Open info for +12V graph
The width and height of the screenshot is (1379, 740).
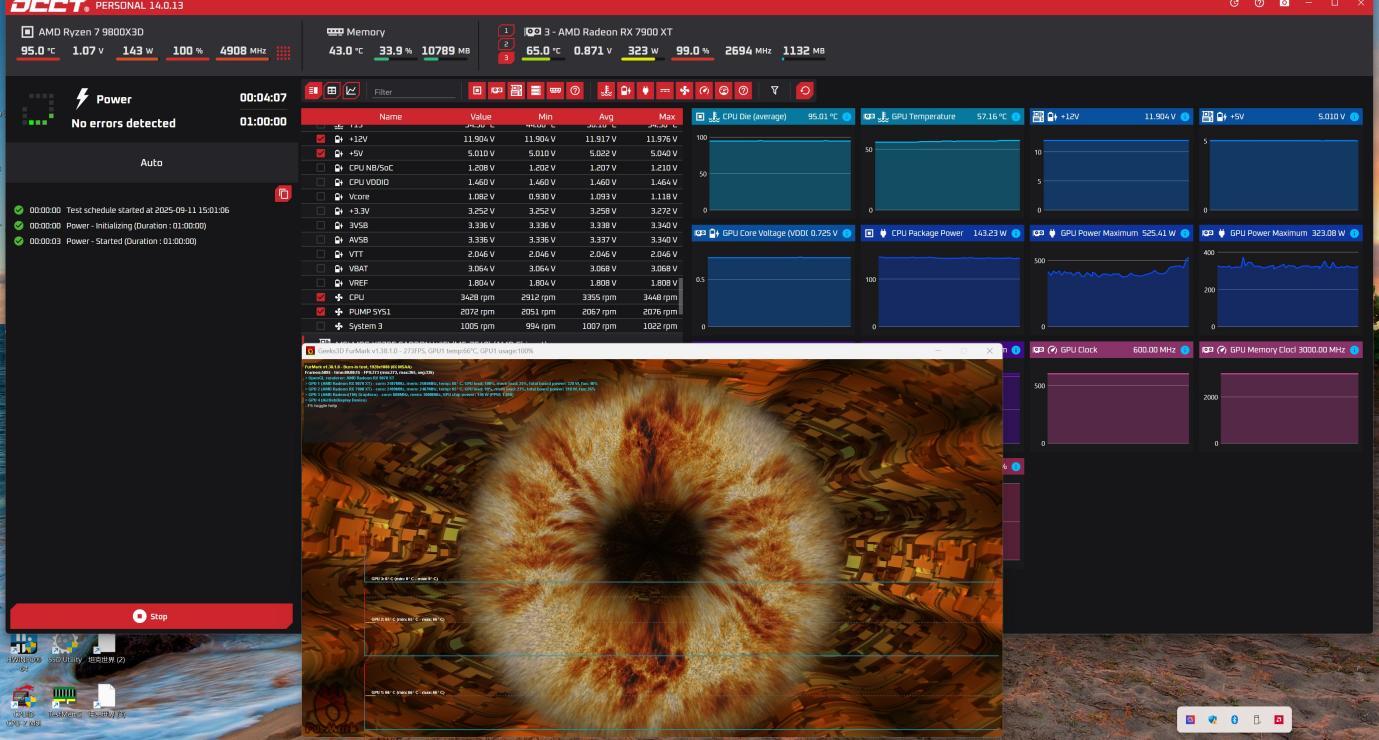point(1185,117)
